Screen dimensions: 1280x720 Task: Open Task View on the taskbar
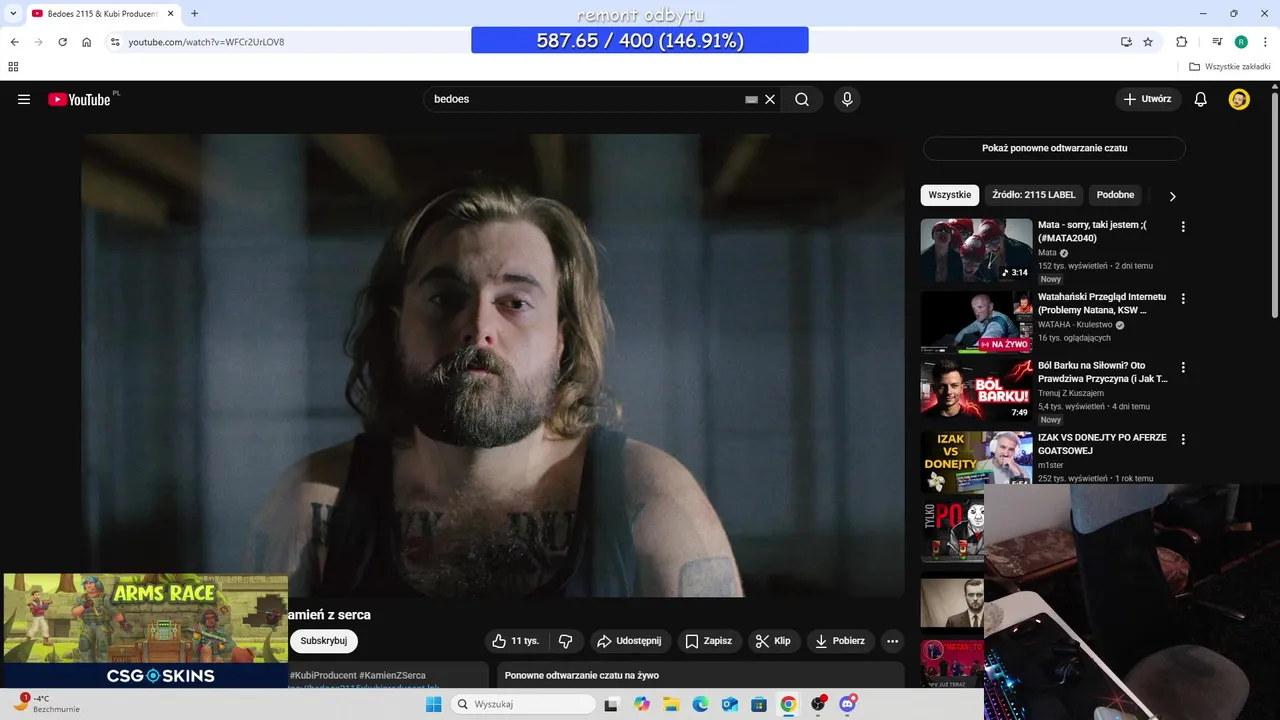point(610,704)
